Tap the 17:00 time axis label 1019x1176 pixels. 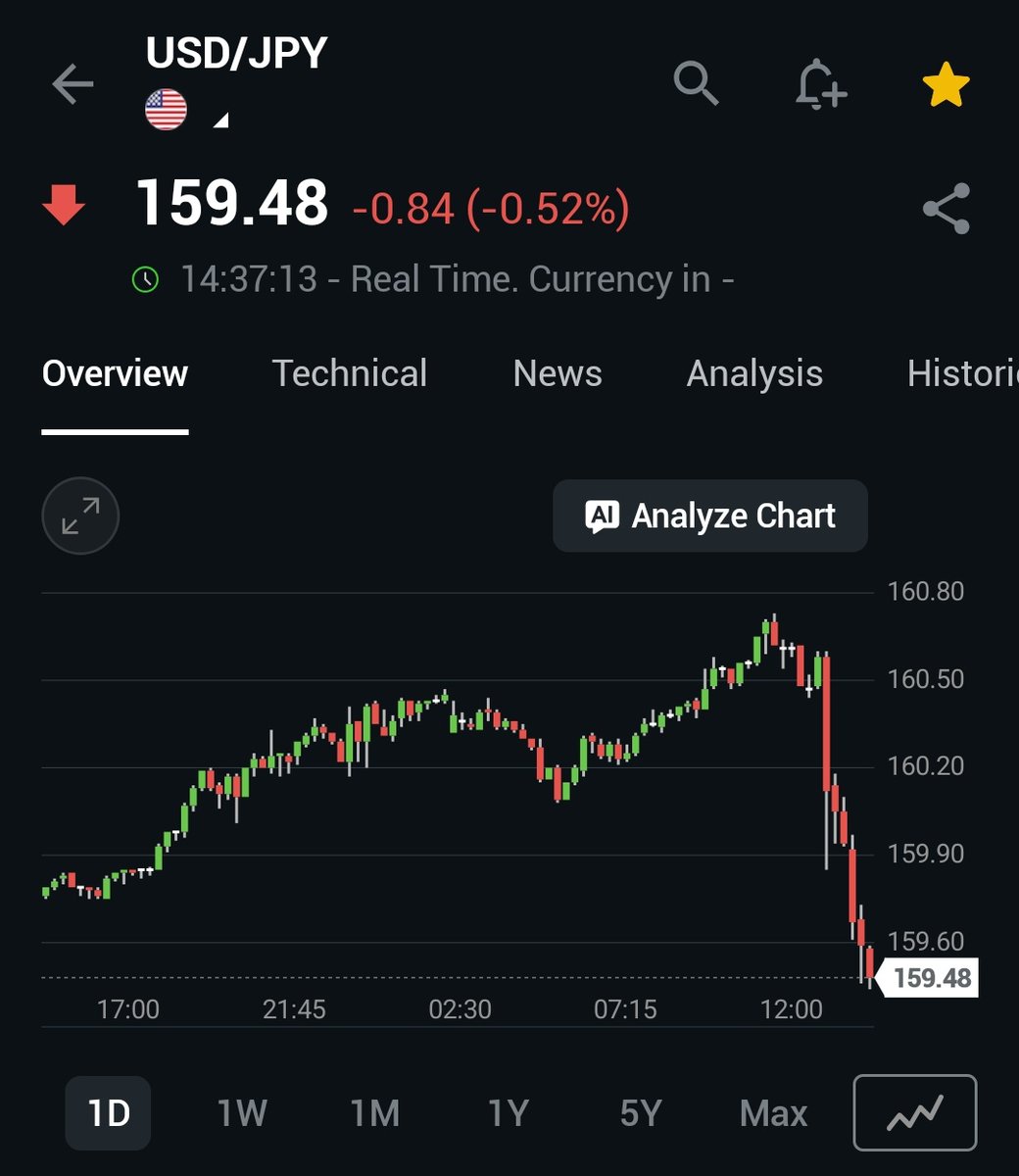128,1009
